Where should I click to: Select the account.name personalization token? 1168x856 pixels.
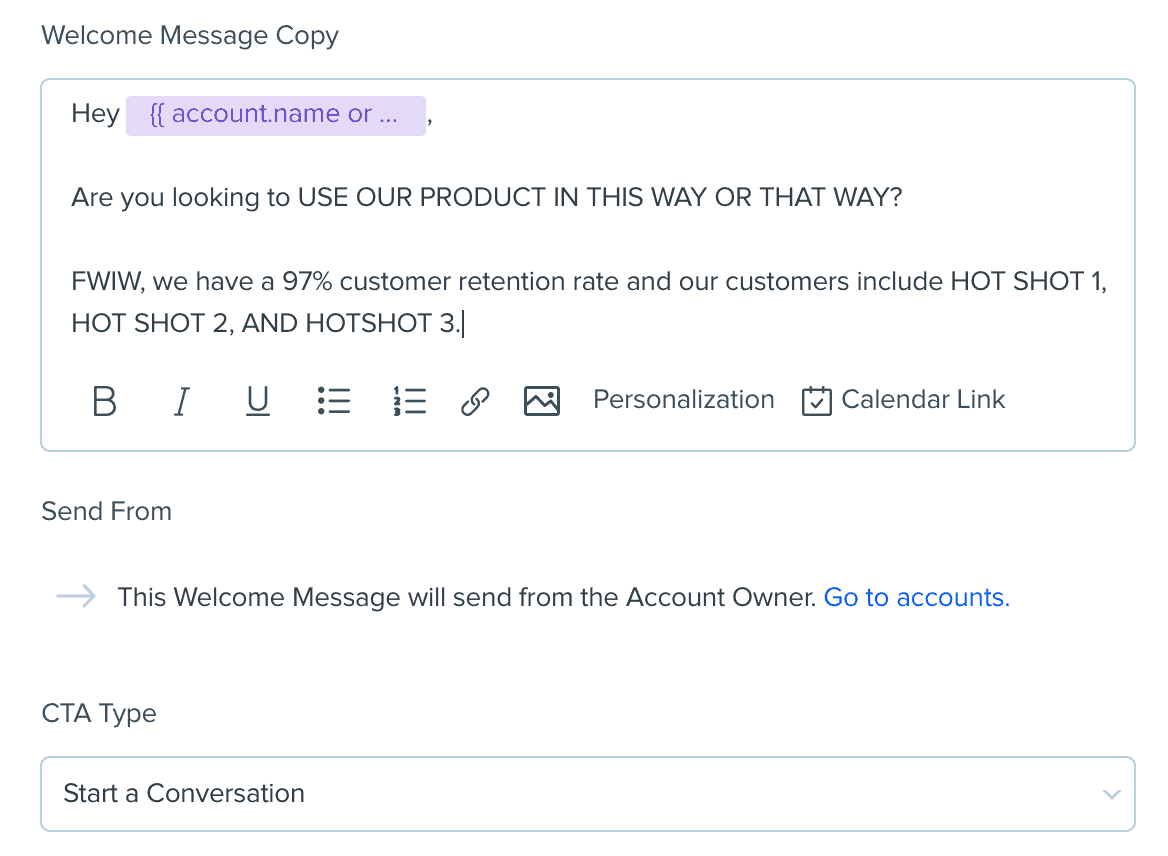[275, 115]
